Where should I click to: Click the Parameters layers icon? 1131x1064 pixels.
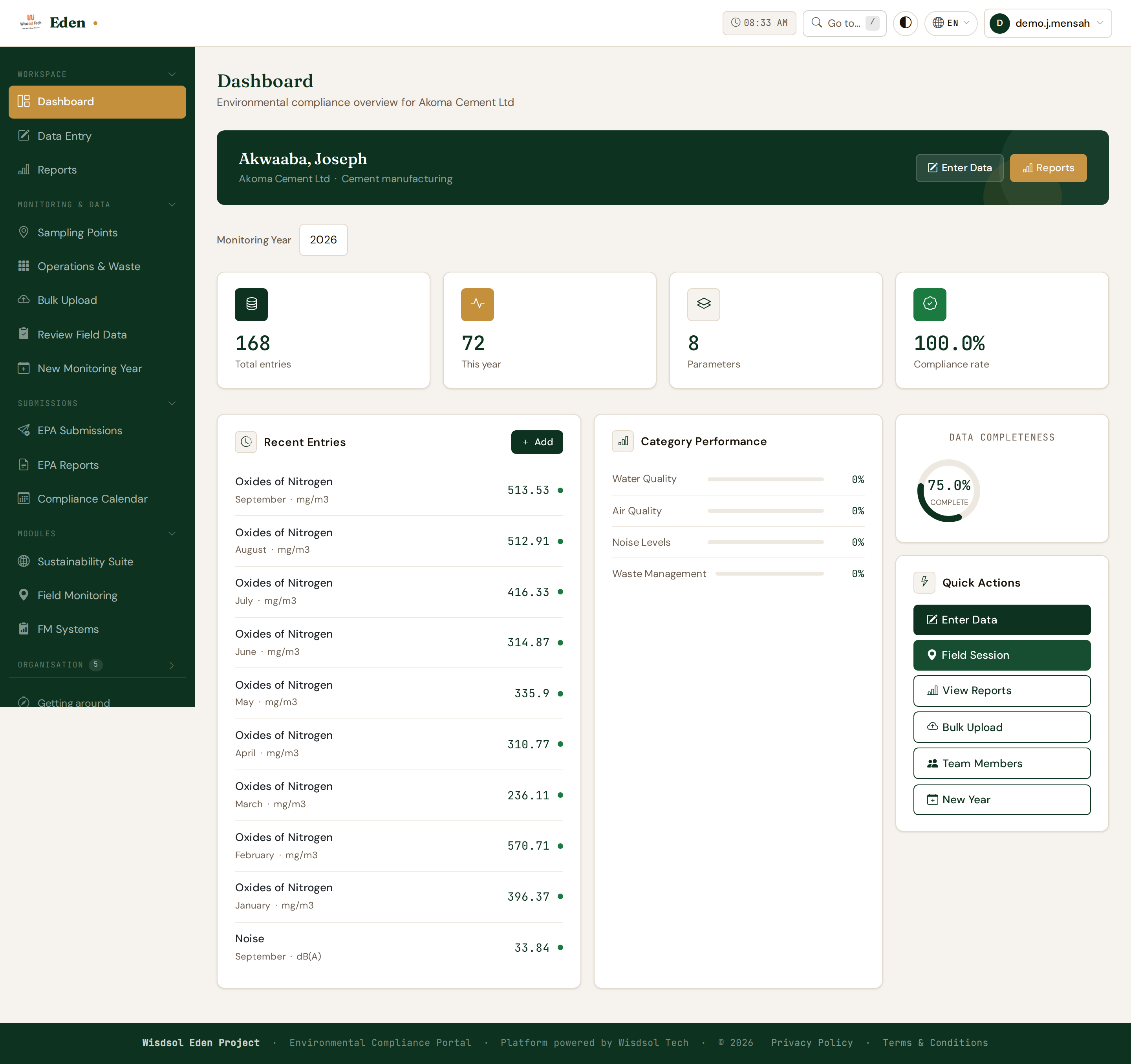tap(704, 304)
